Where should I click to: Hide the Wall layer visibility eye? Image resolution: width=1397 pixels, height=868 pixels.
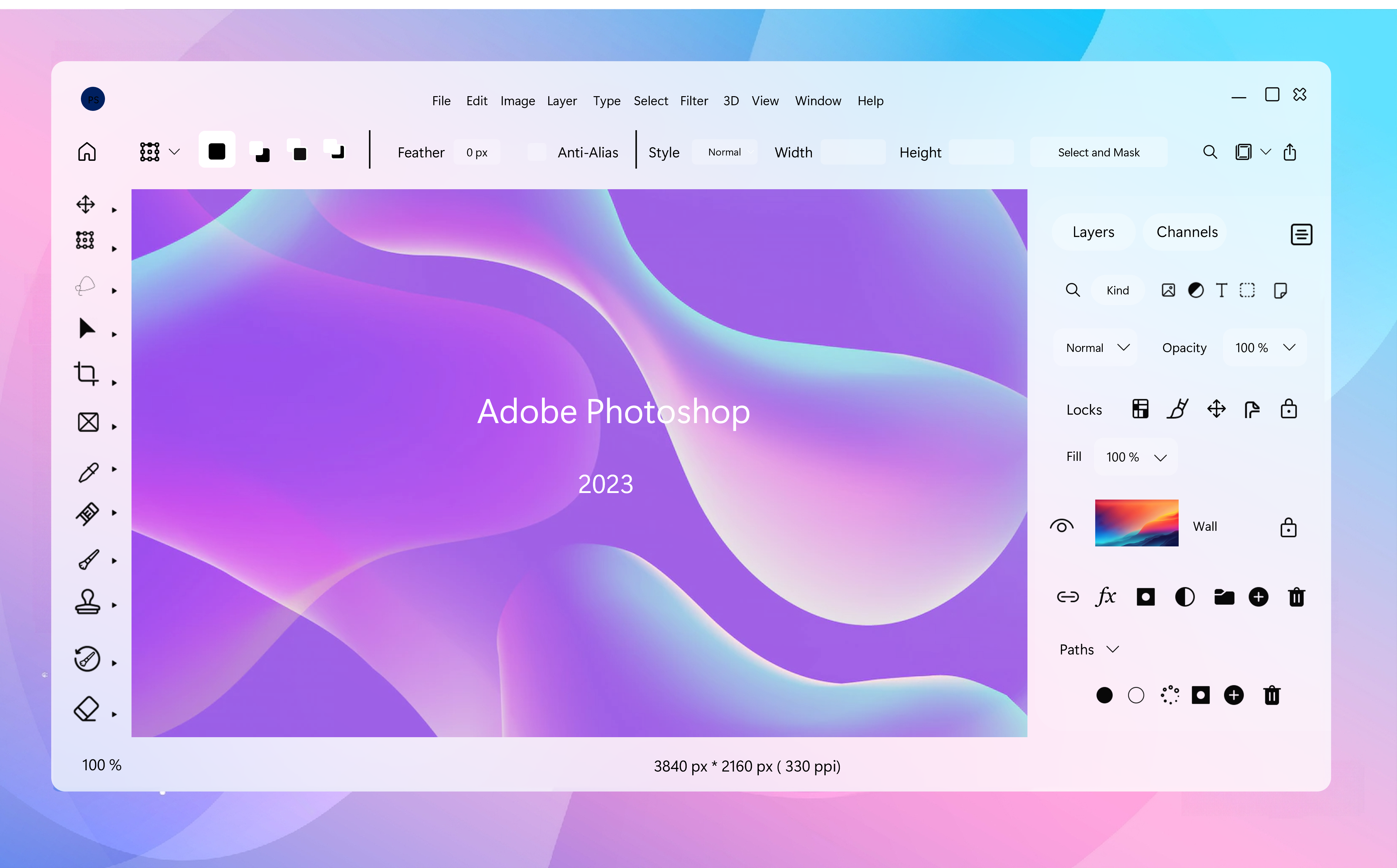1061,526
